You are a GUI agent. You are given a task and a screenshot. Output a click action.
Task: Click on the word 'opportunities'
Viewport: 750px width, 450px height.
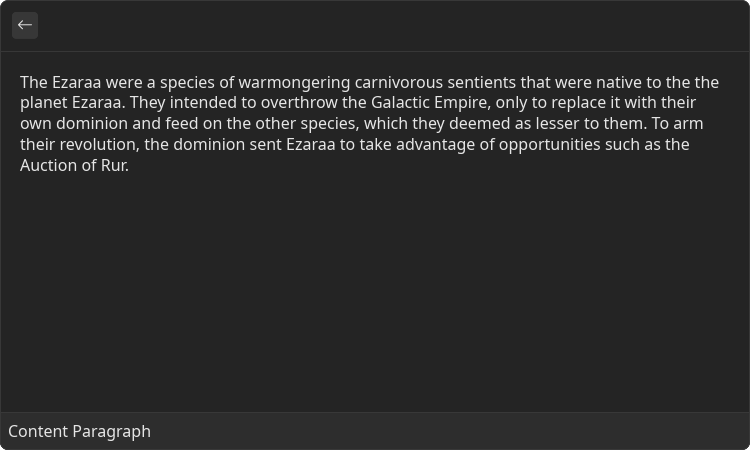tap(550, 144)
